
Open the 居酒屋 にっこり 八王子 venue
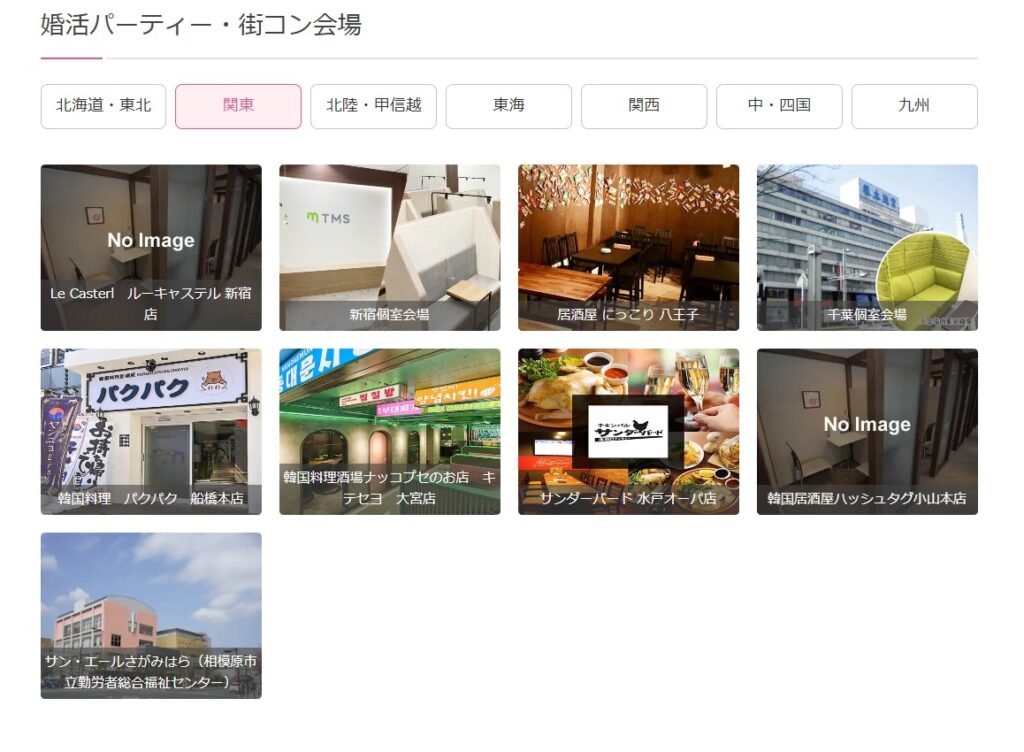coord(628,246)
